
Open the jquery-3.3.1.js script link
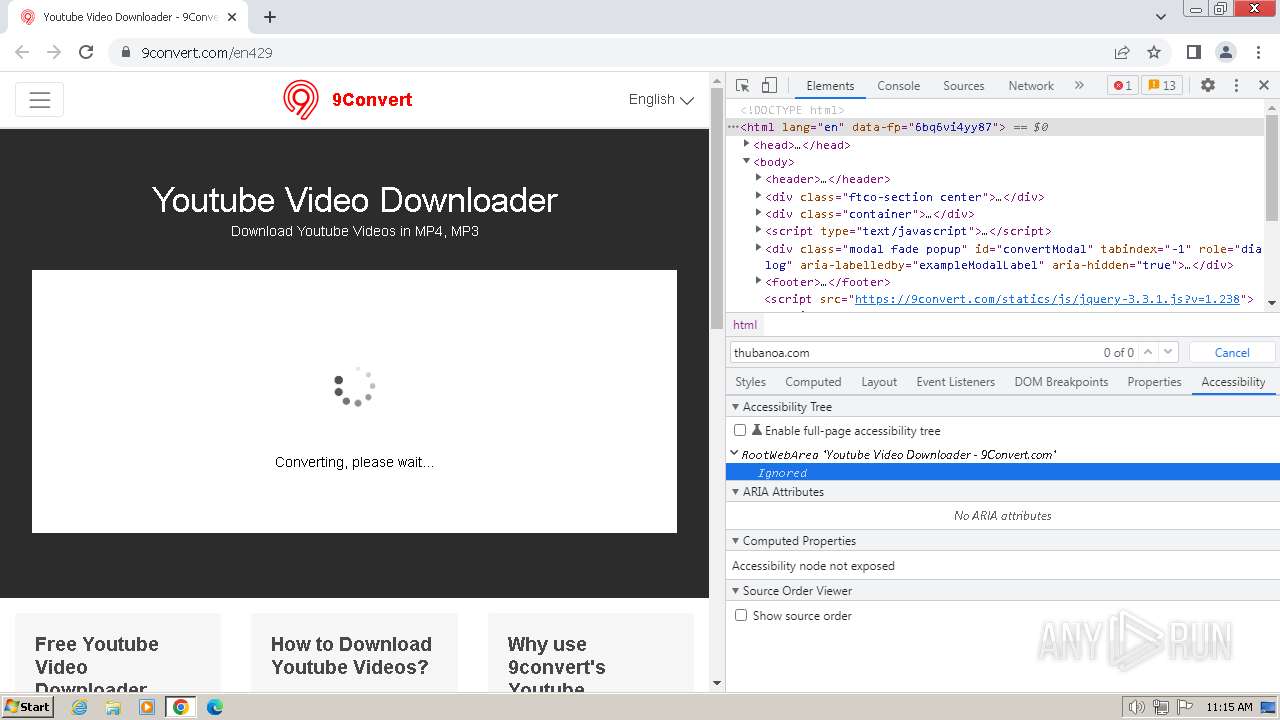[1047, 299]
